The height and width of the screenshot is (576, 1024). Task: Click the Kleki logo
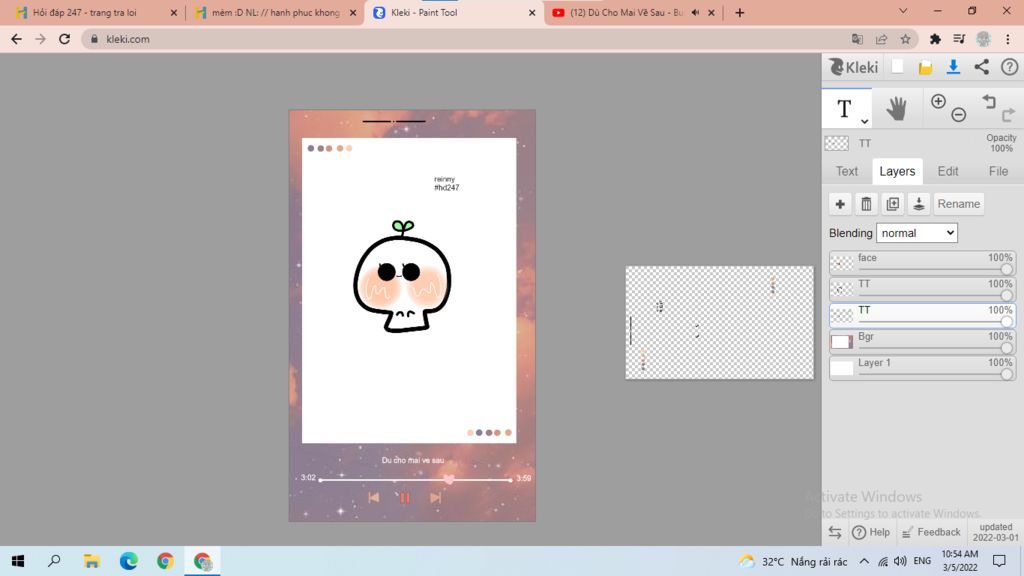(854, 67)
